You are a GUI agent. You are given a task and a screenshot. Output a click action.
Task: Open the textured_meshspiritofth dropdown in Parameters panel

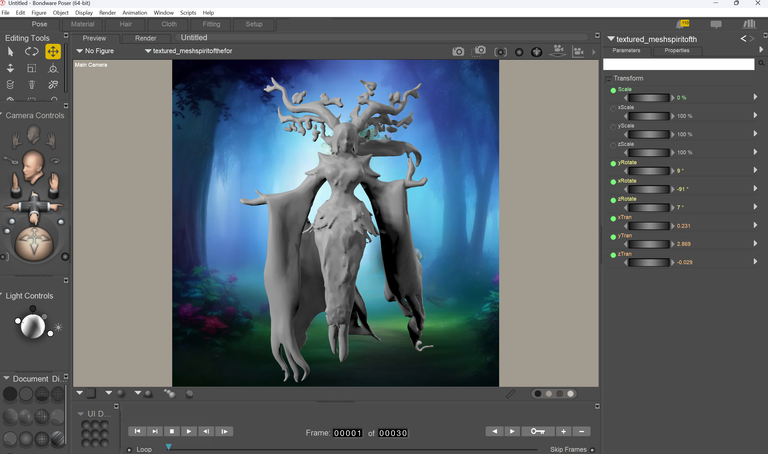point(652,39)
